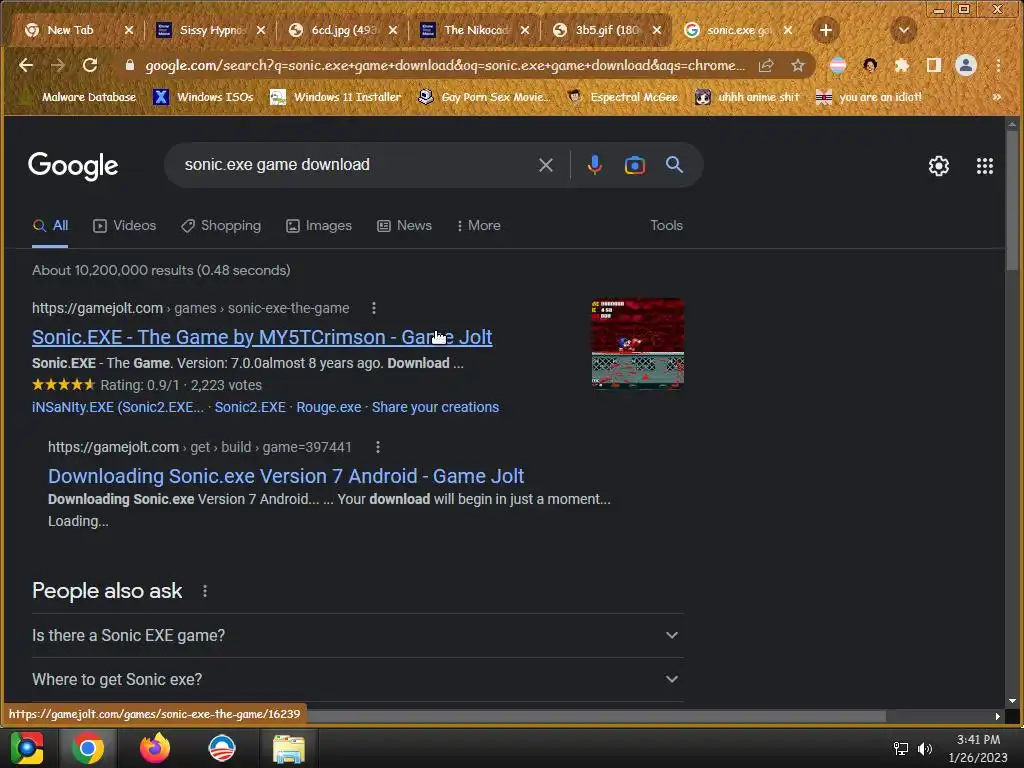Open Firefox from the taskbar
Screen dimensions: 1024x768
[x=155, y=748]
